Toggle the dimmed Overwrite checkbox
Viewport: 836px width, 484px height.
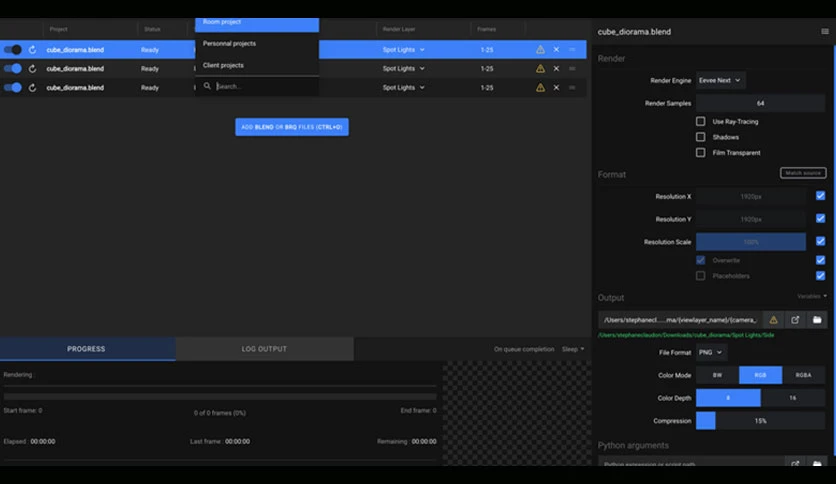(701, 260)
